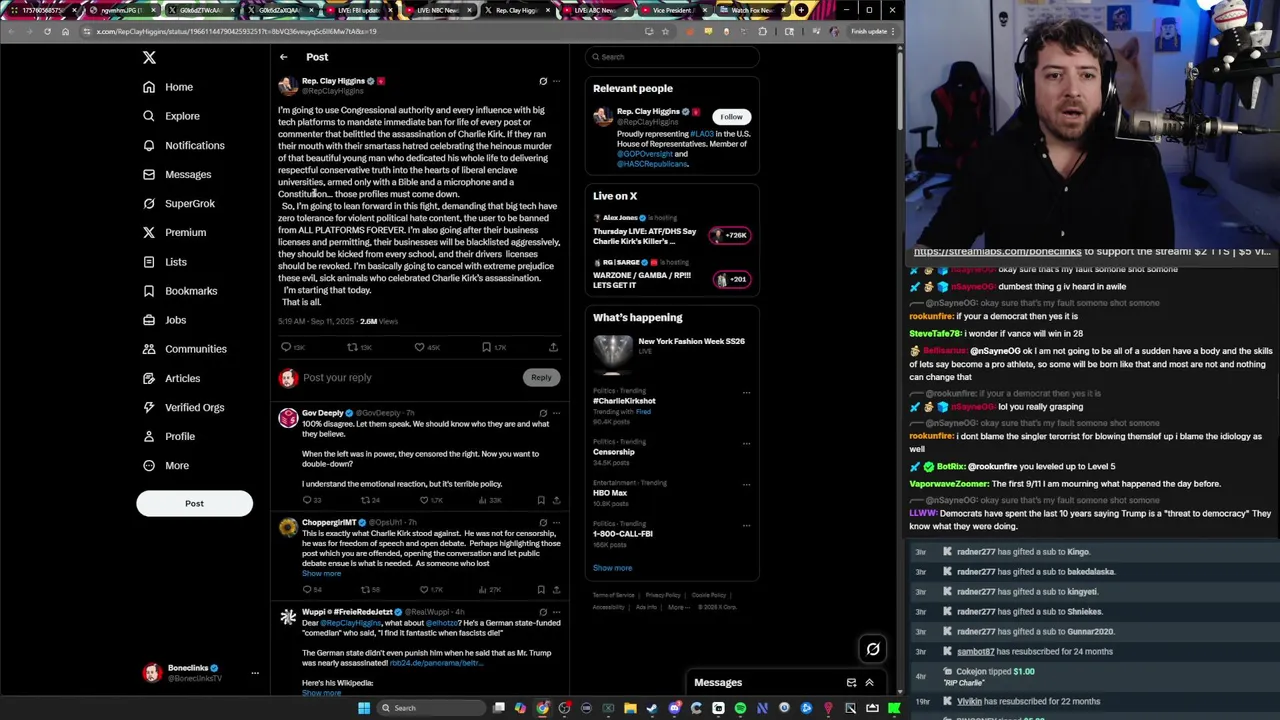
Task: Bookmark the ChoppergirlMT reply
Action: click(541, 590)
